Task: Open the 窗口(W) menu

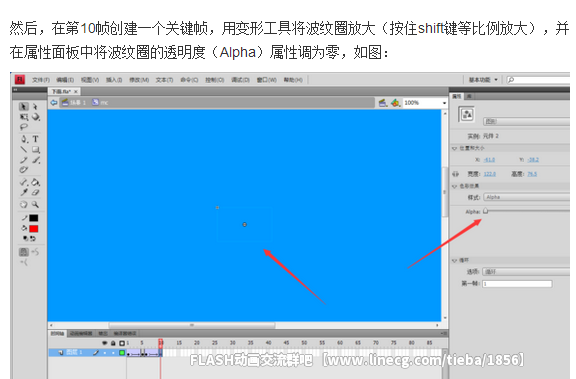Action: (x=266, y=80)
